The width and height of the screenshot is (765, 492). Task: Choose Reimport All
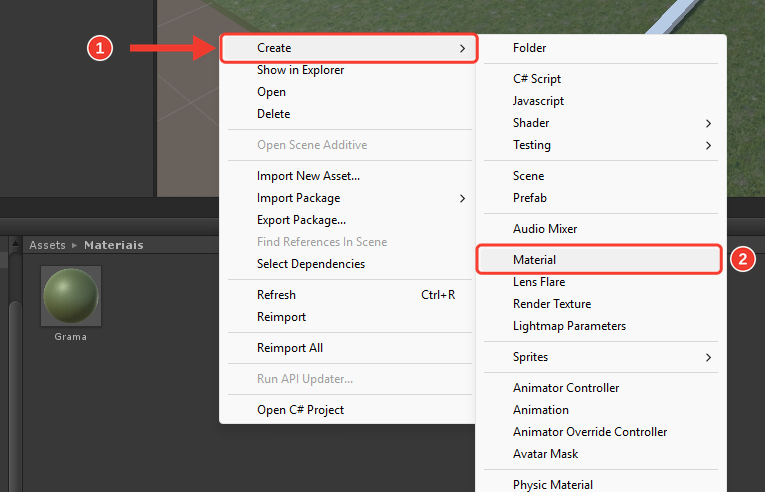pyautogui.click(x=348, y=348)
